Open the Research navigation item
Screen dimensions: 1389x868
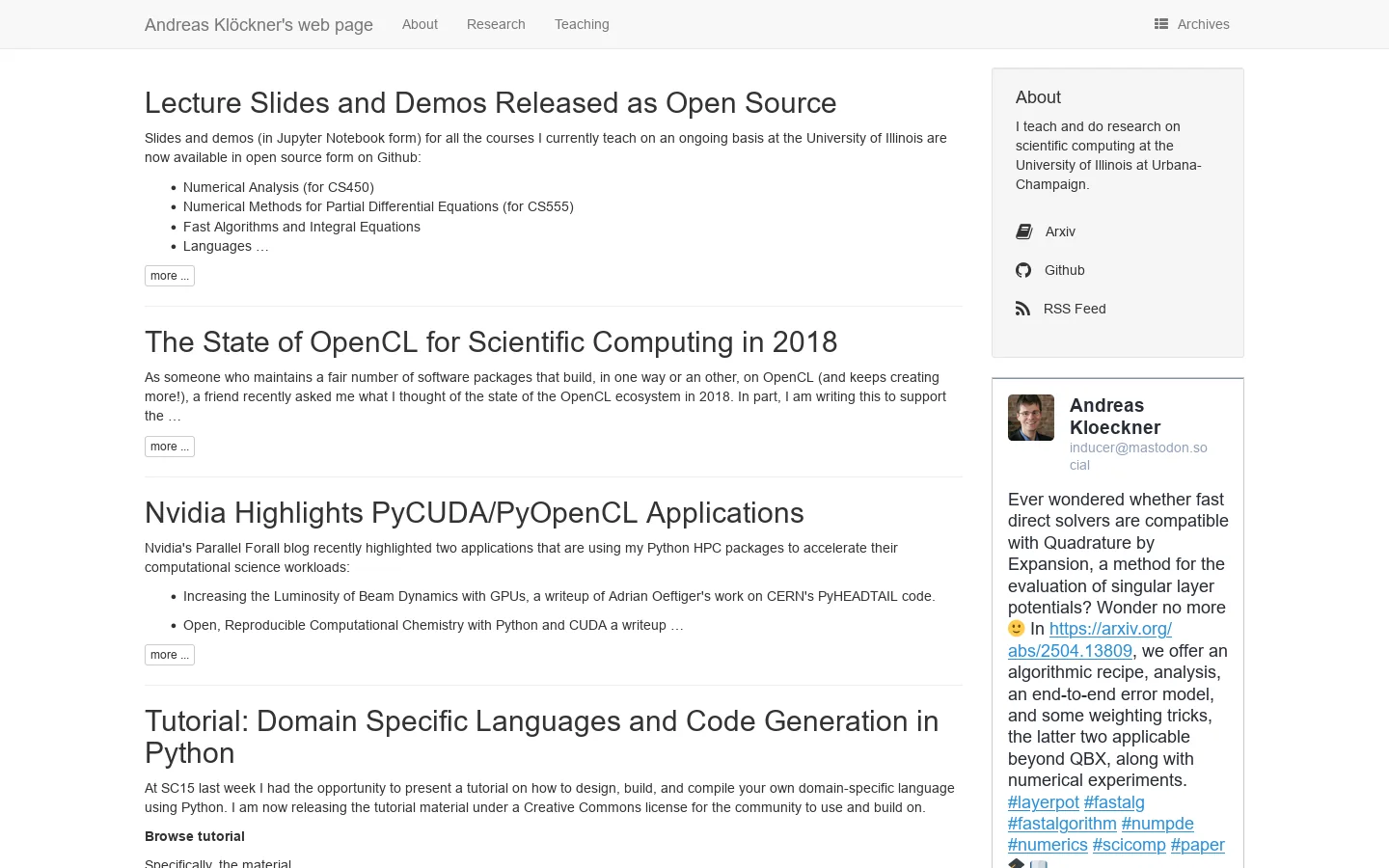[x=496, y=24]
